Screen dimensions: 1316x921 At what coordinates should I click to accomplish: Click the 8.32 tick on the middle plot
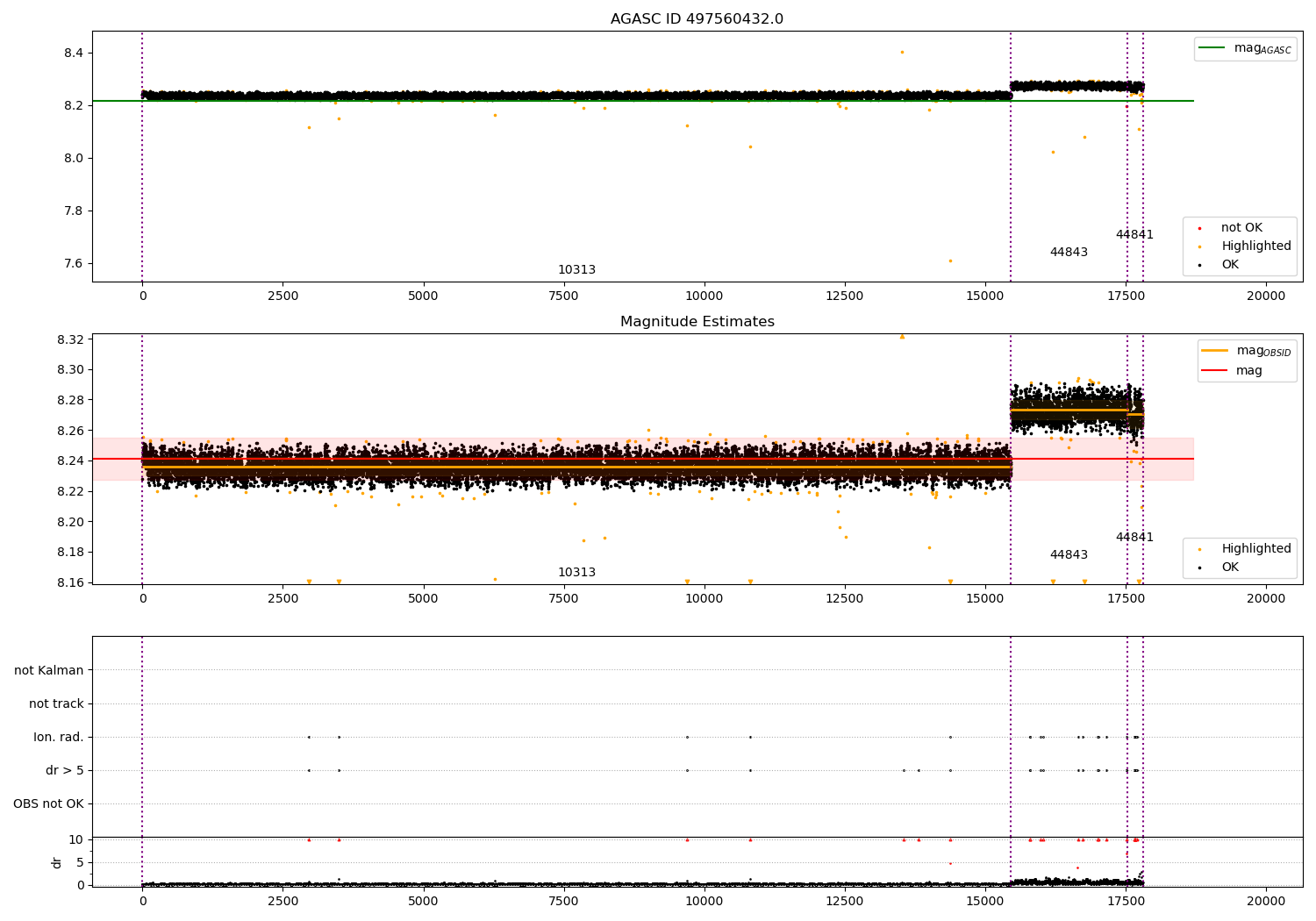click(70, 339)
